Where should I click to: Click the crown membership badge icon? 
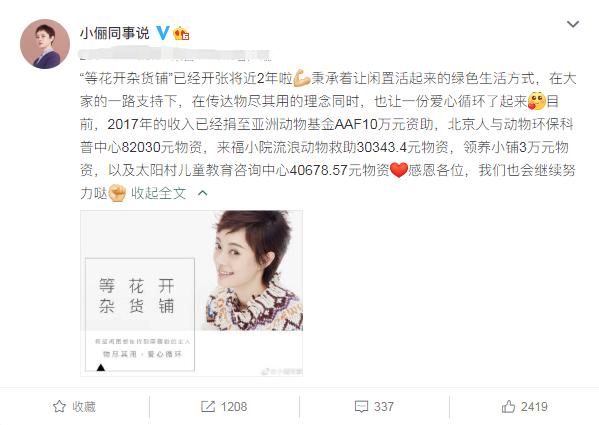tap(181, 34)
